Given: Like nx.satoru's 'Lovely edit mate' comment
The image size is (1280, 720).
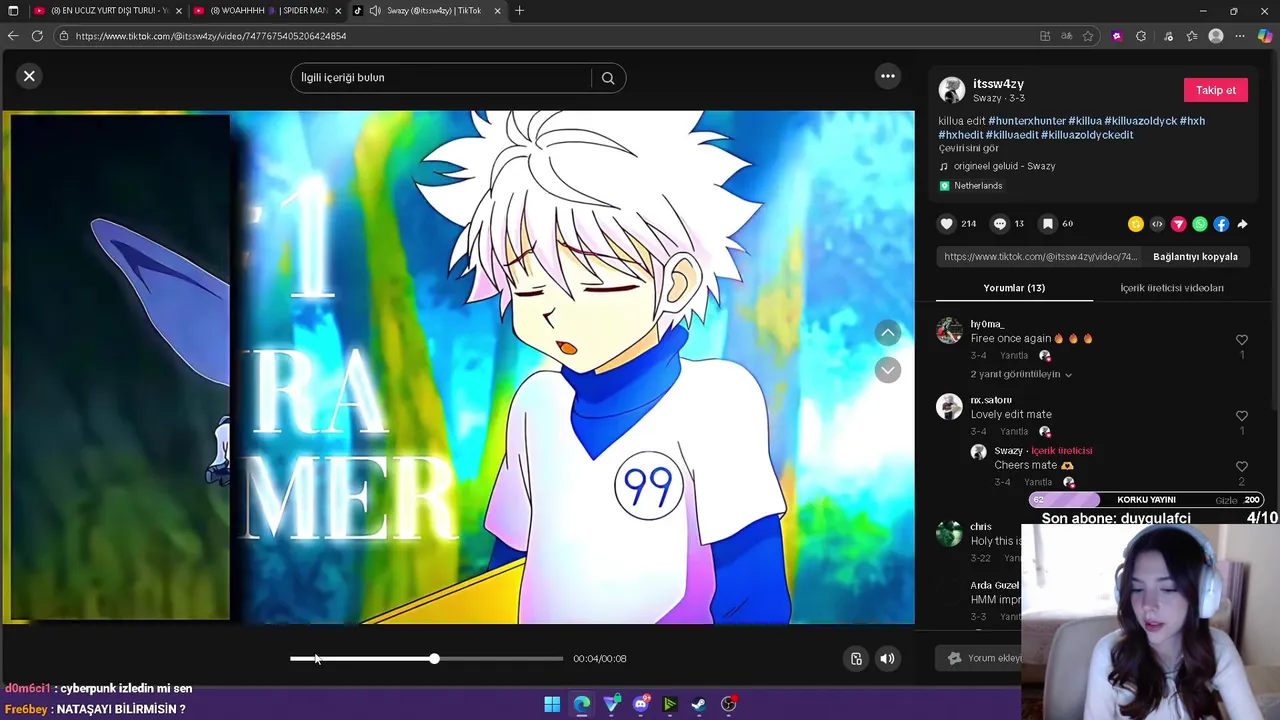Looking at the screenshot, I should [1242, 416].
